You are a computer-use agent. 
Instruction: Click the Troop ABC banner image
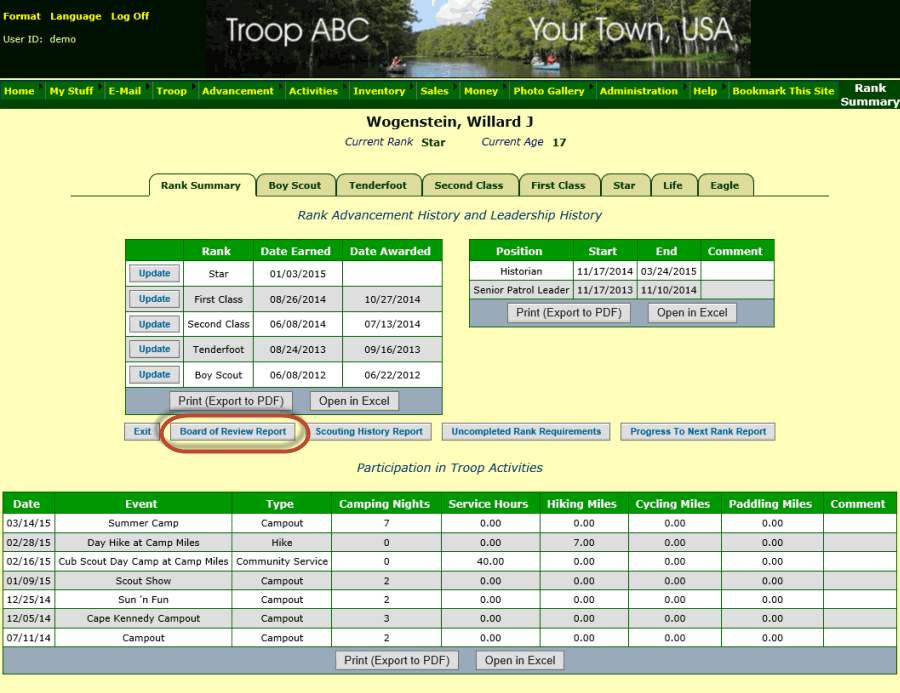[478, 38]
